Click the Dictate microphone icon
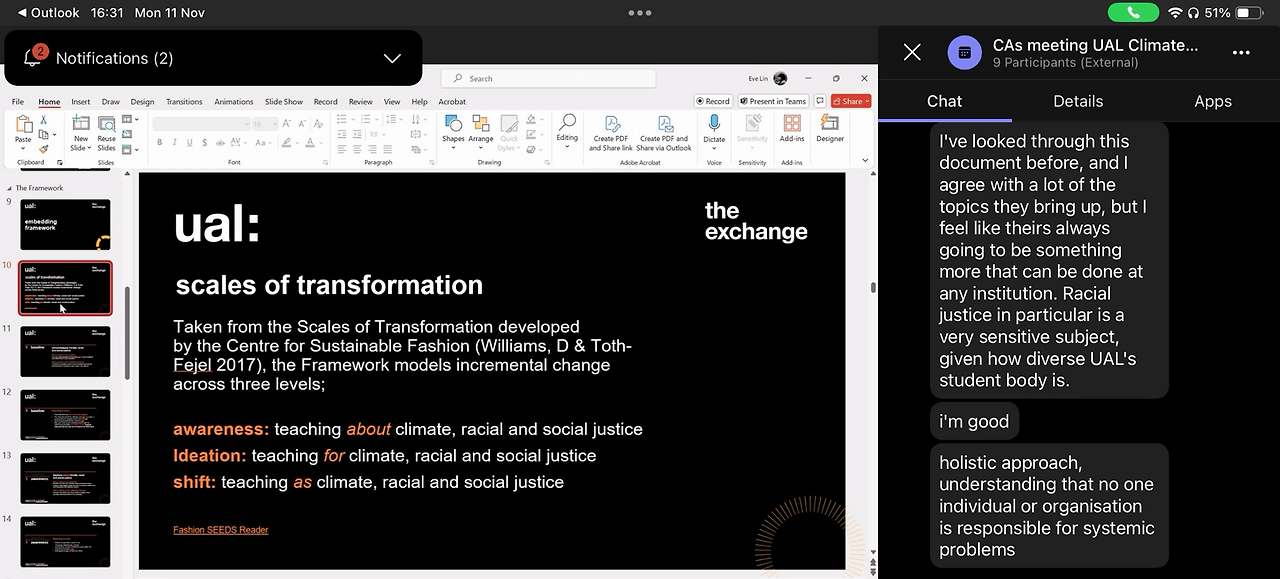 click(x=714, y=123)
